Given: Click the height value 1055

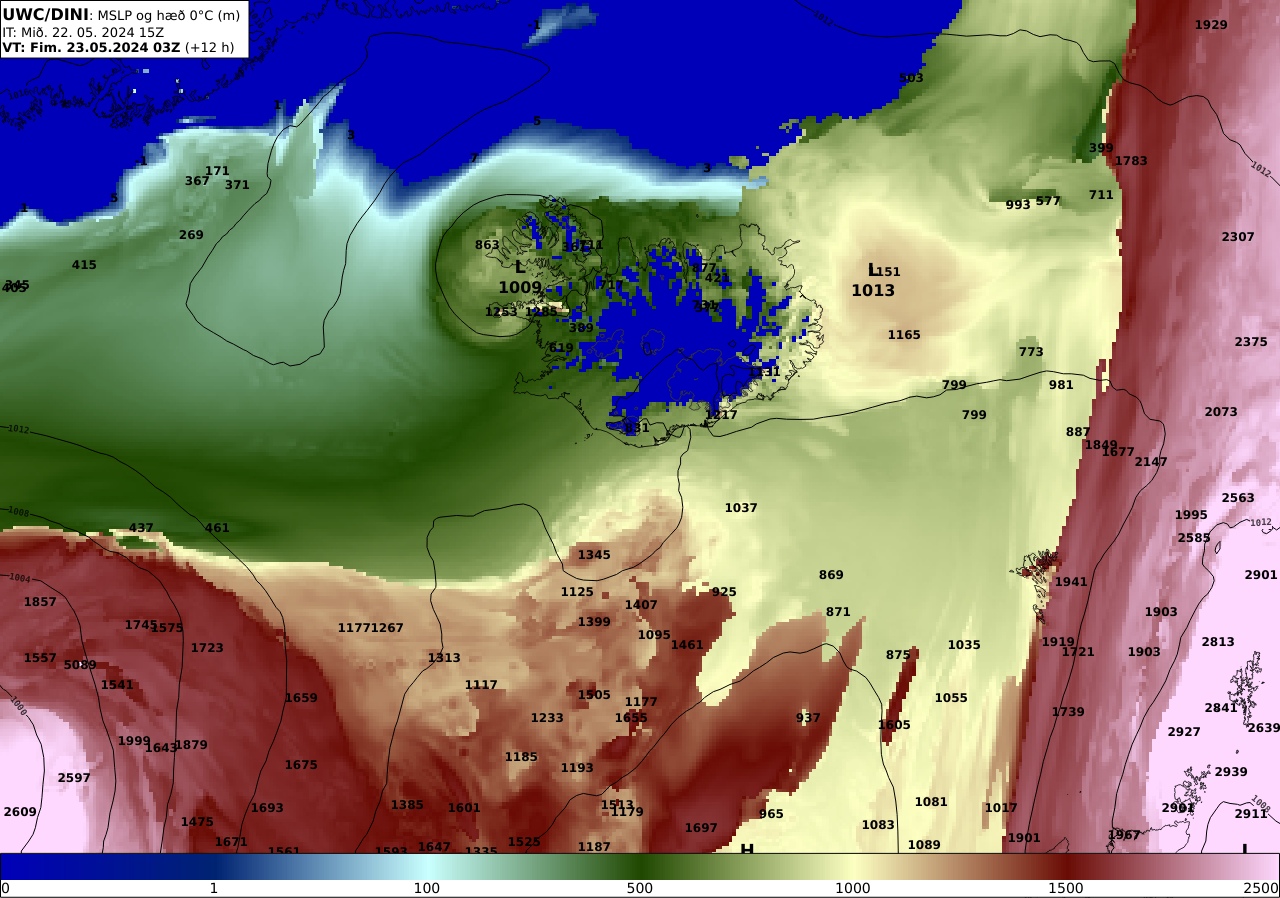Looking at the screenshot, I should 951,698.
